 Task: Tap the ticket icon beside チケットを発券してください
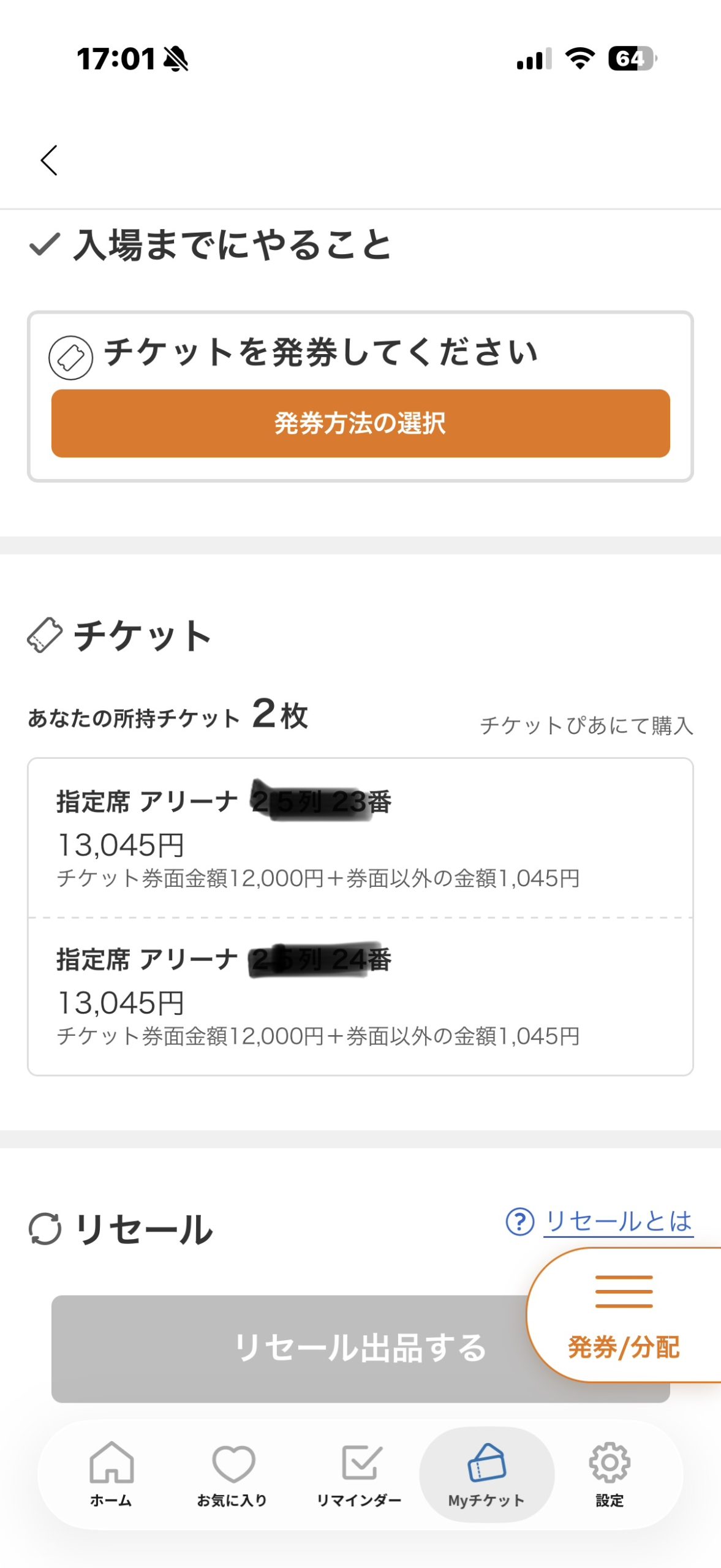pos(71,358)
